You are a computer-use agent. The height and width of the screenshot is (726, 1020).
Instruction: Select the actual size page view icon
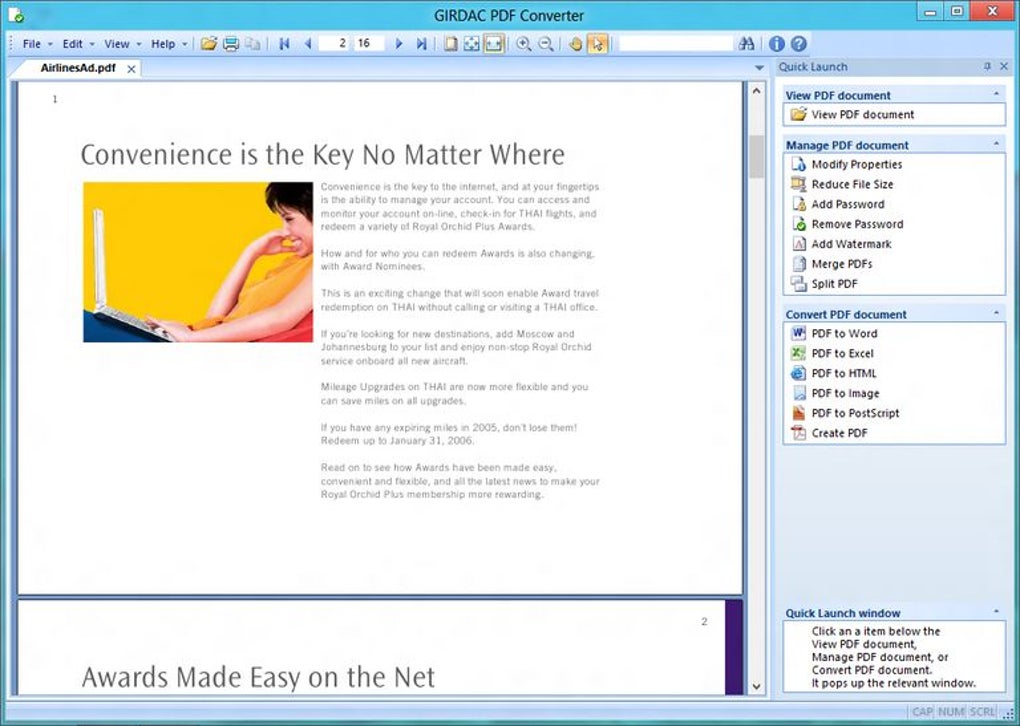tap(450, 44)
